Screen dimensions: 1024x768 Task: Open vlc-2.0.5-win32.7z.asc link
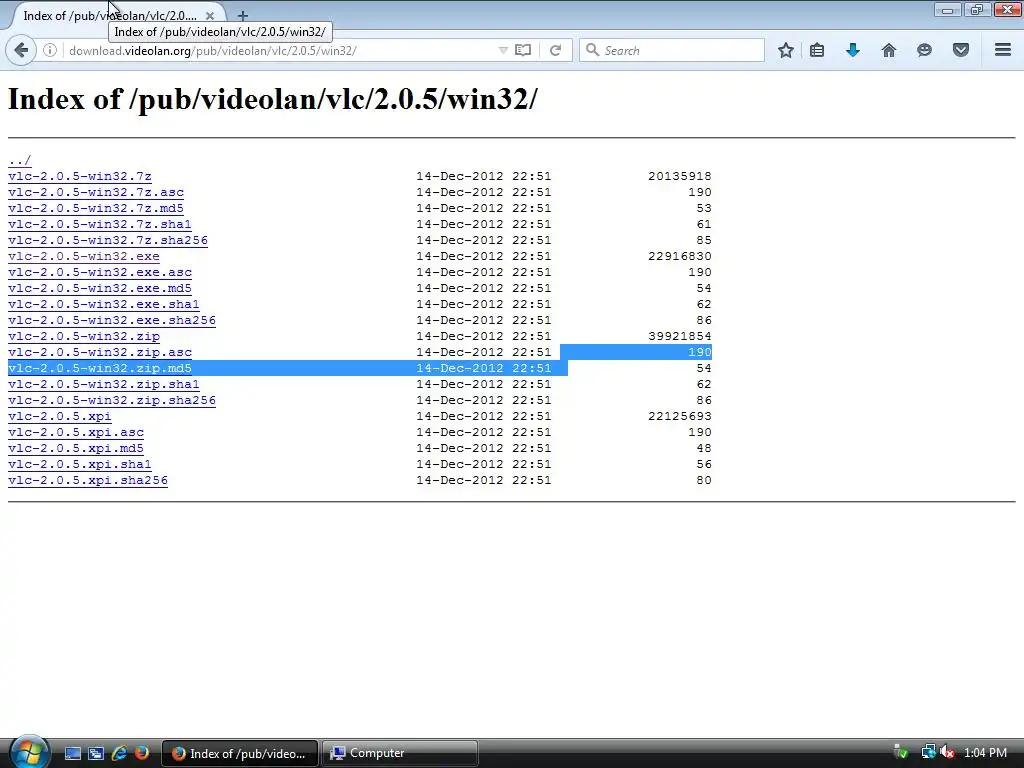coord(96,192)
